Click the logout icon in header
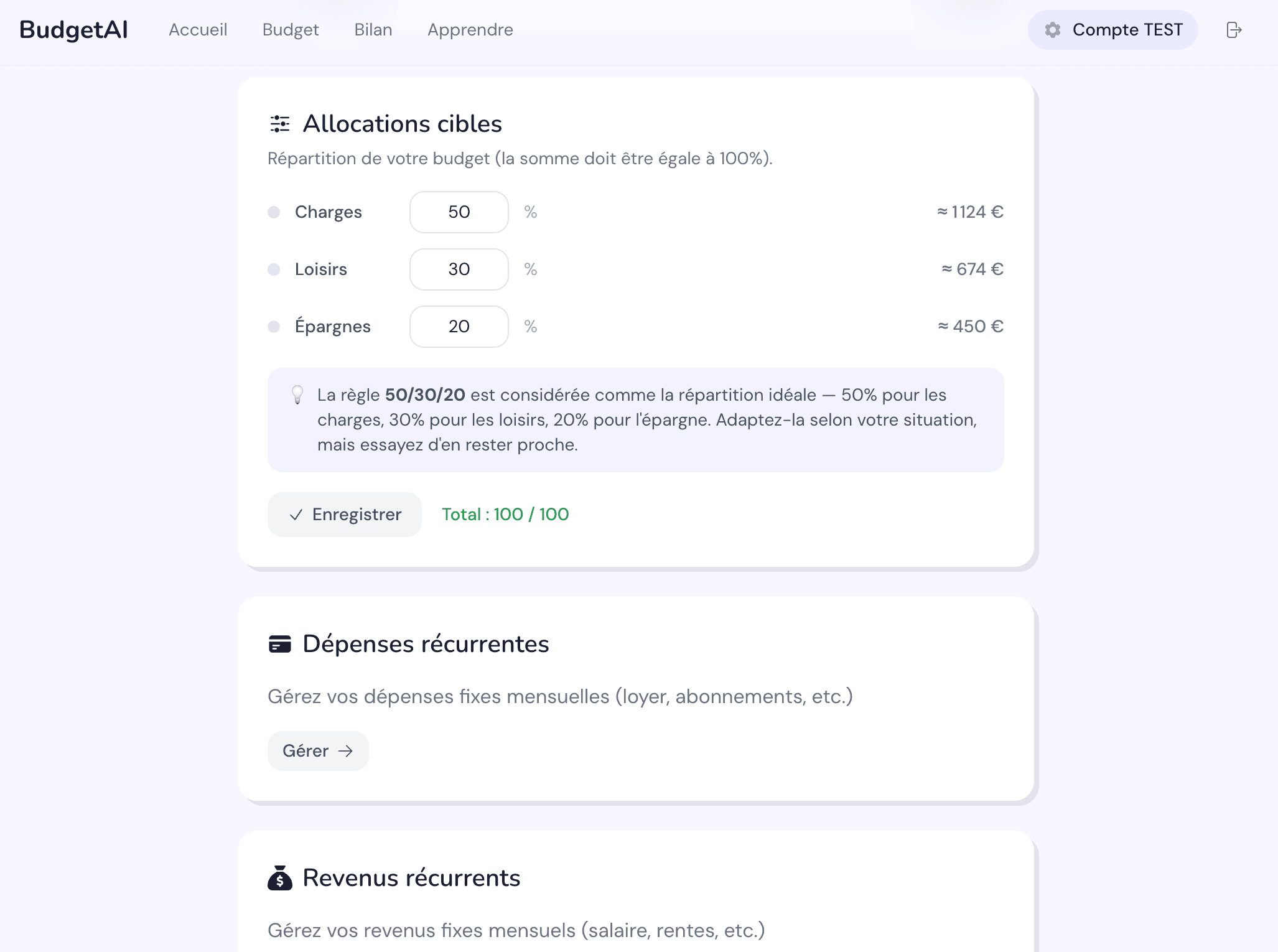Image resolution: width=1278 pixels, height=952 pixels. click(x=1234, y=30)
